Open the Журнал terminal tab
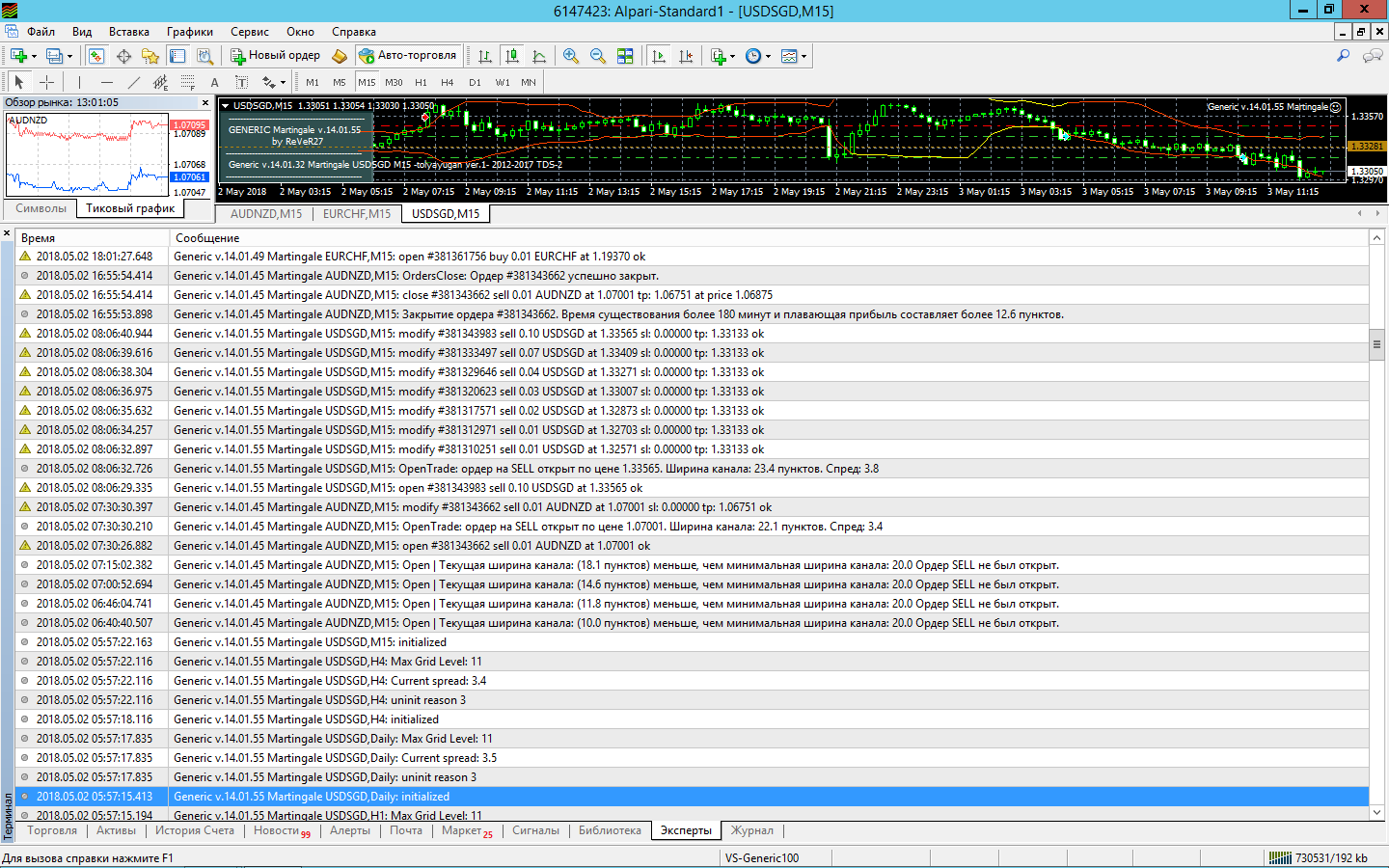Viewport: 1389px width, 868px height. tap(752, 830)
